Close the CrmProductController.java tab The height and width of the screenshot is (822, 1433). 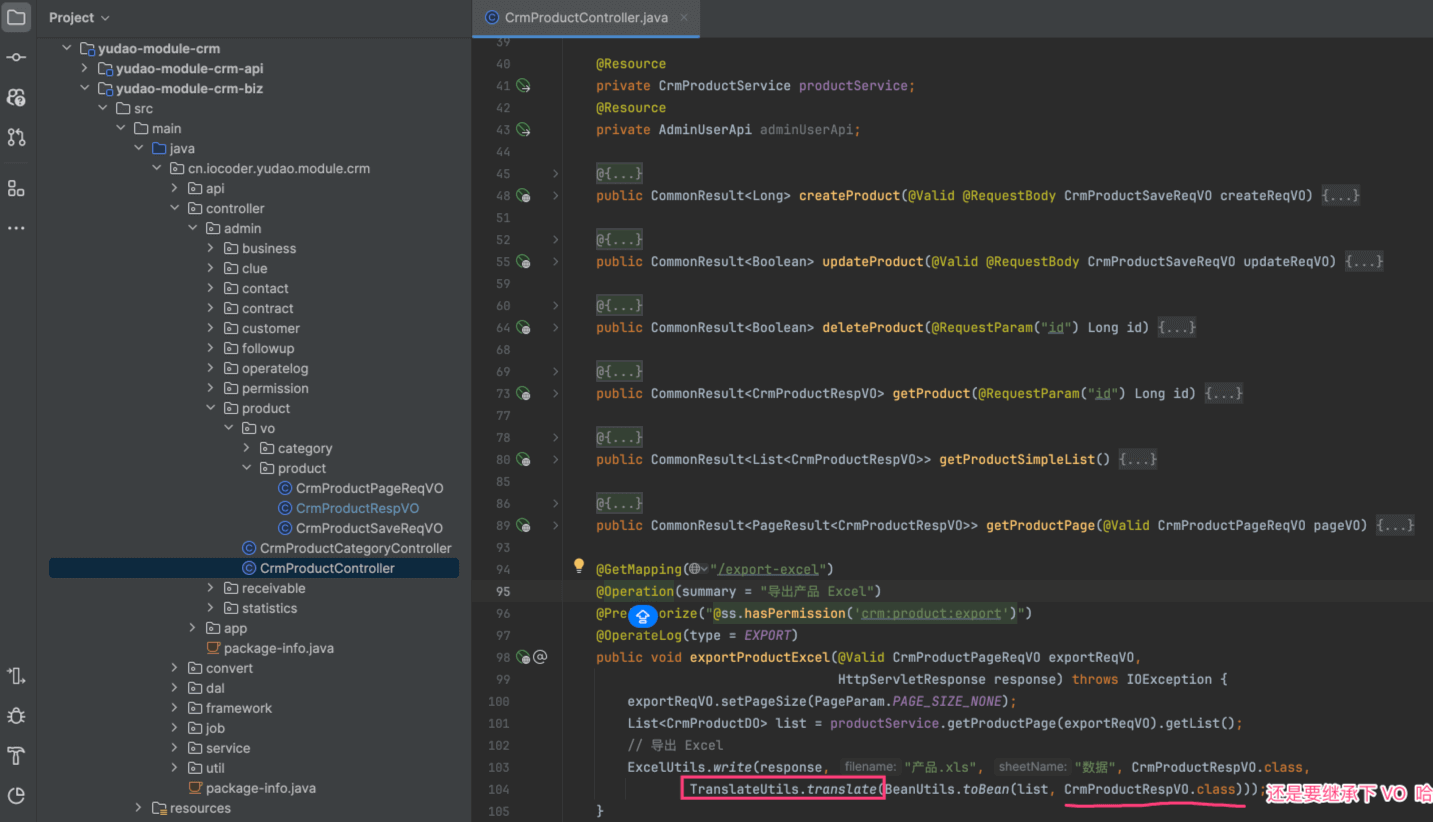point(684,18)
